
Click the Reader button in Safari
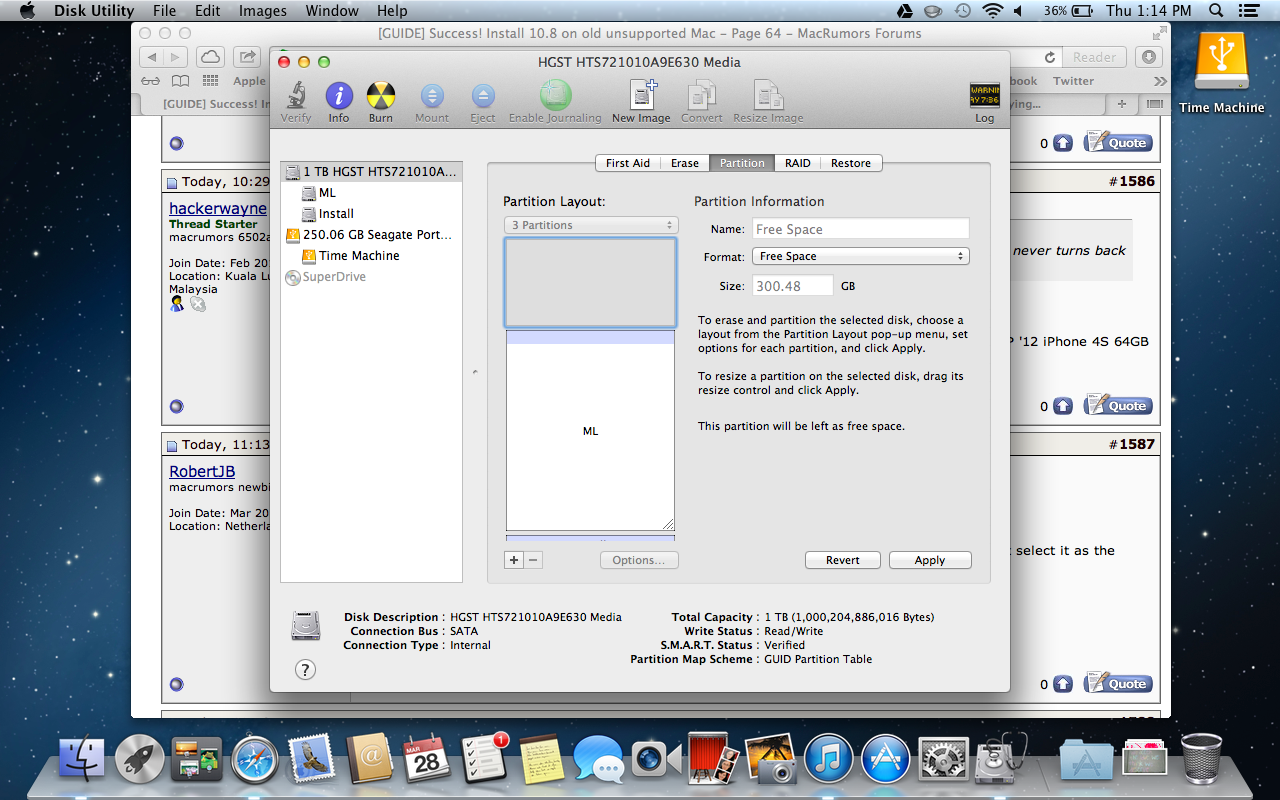coord(1094,57)
